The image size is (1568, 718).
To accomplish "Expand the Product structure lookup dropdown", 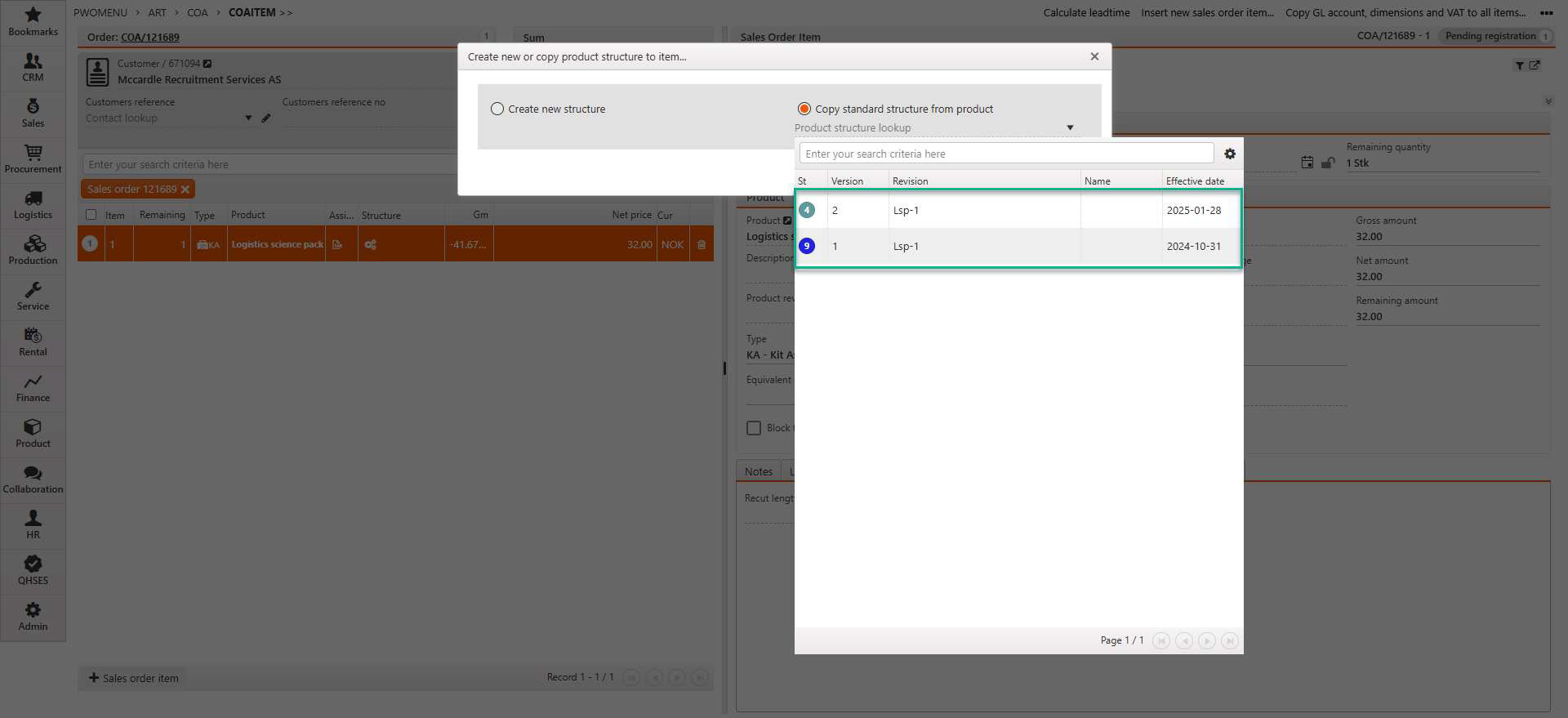I will coord(1070,127).
